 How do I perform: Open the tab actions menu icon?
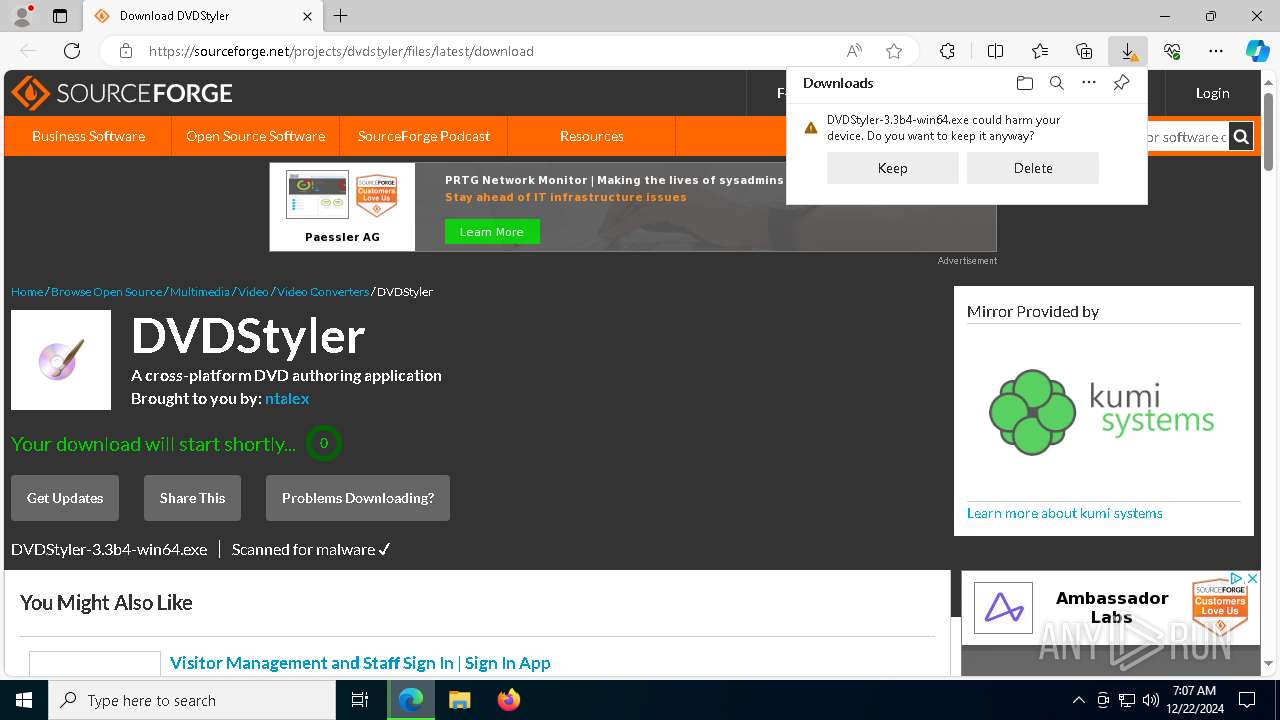tap(60, 16)
